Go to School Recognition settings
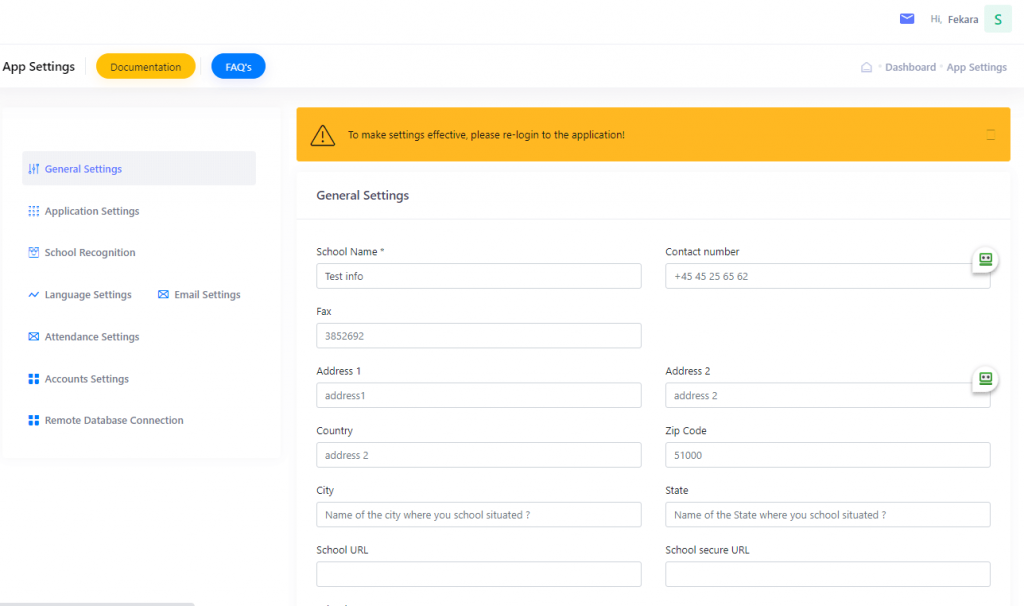 coord(89,253)
